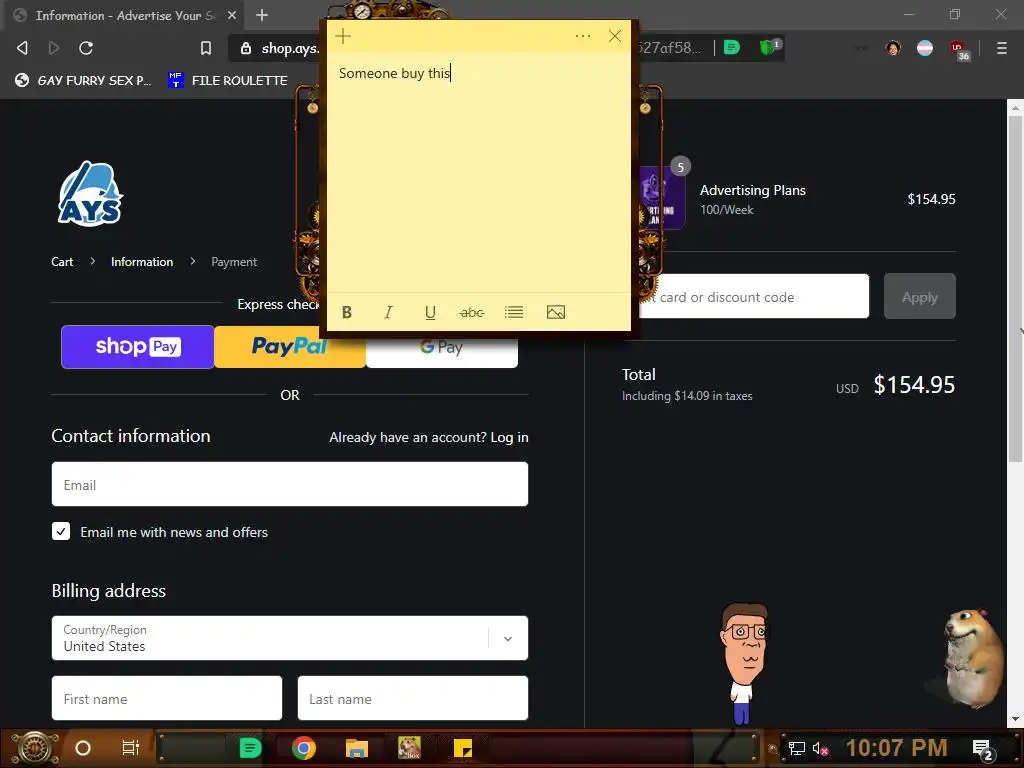Click the green reader mode icon in address bar
This screenshot has height=768, width=1024.
tap(732, 47)
